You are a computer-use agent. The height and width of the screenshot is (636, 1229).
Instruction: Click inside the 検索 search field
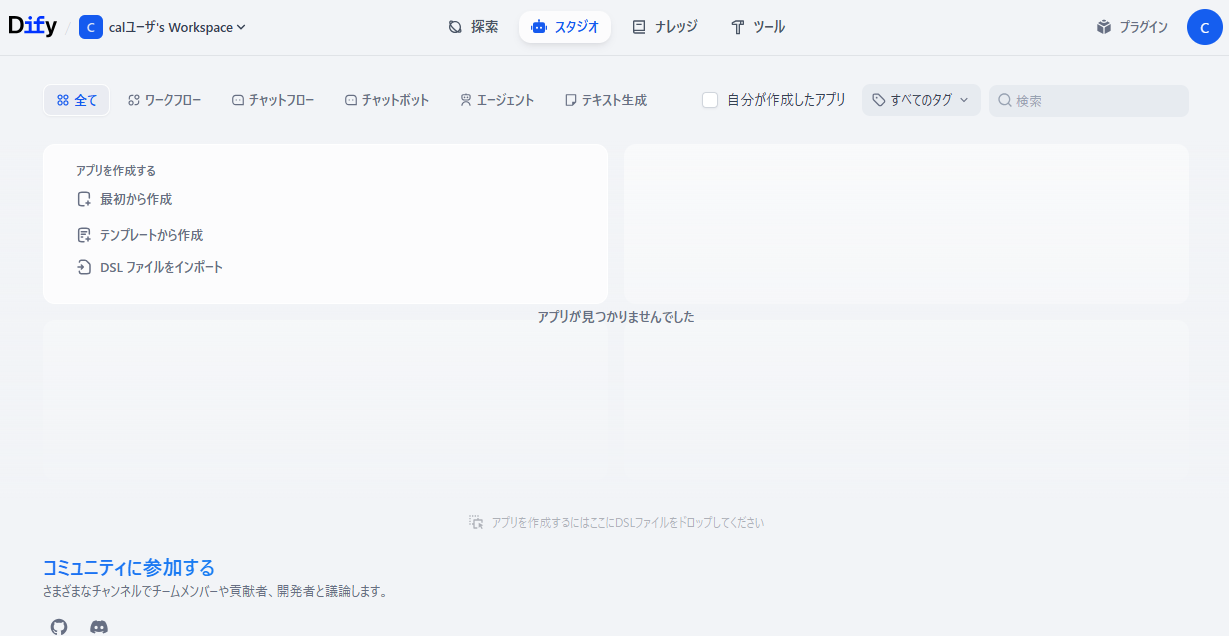click(1088, 100)
